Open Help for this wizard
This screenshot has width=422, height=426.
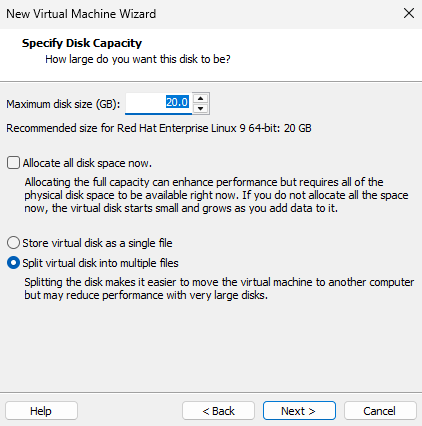[x=41, y=411]
